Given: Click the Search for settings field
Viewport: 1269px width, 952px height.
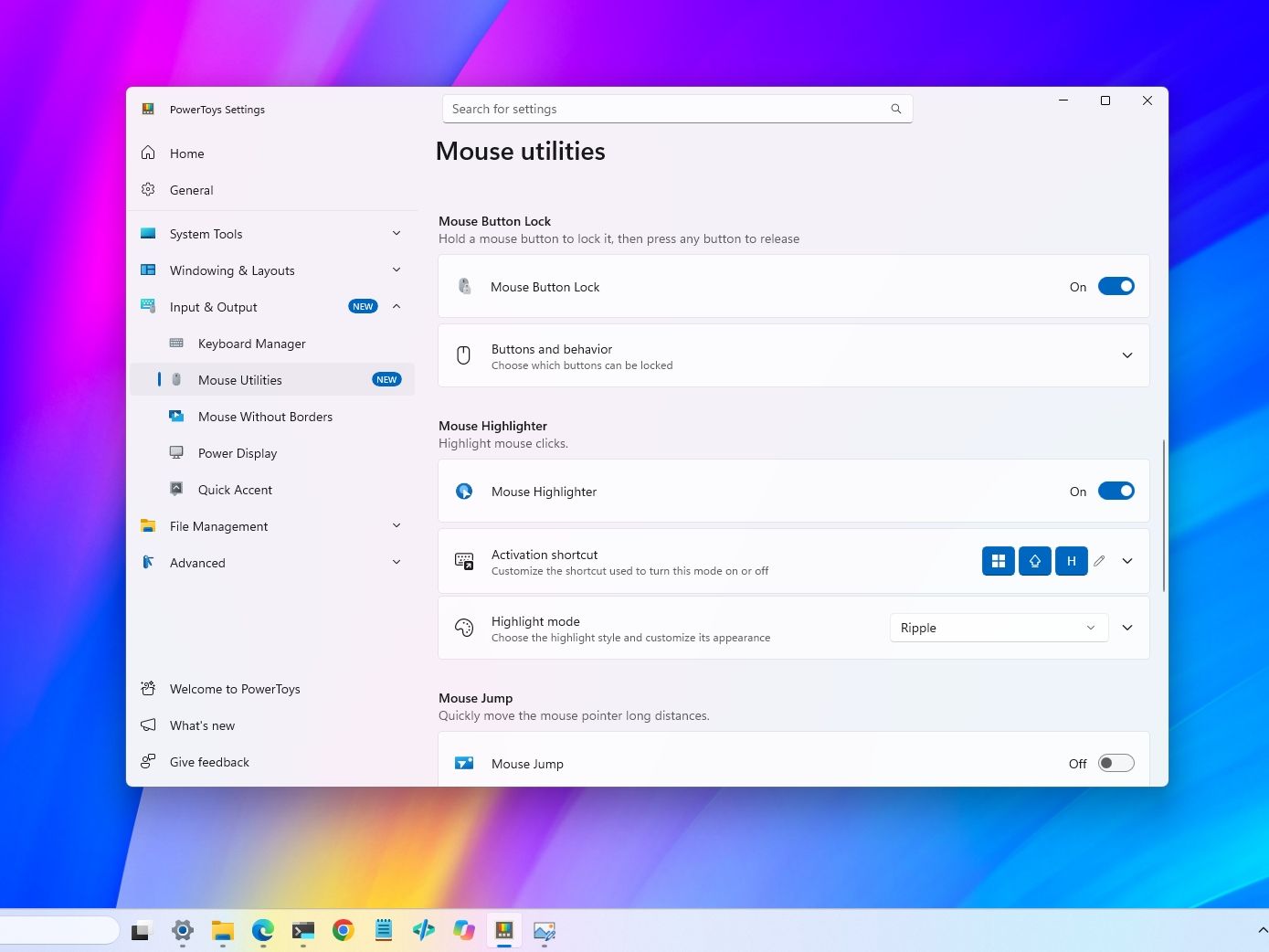Looking at the screenshot, I should tap(677, 109).
